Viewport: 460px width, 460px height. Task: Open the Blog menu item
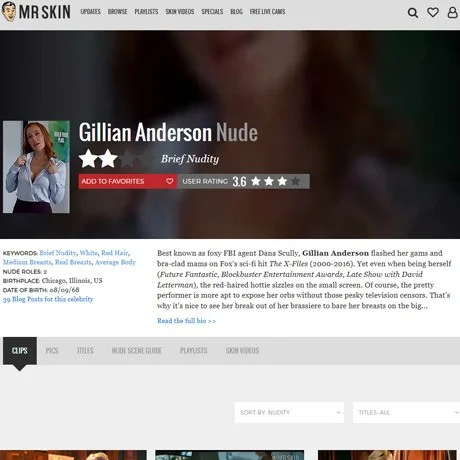click(236, 12)
